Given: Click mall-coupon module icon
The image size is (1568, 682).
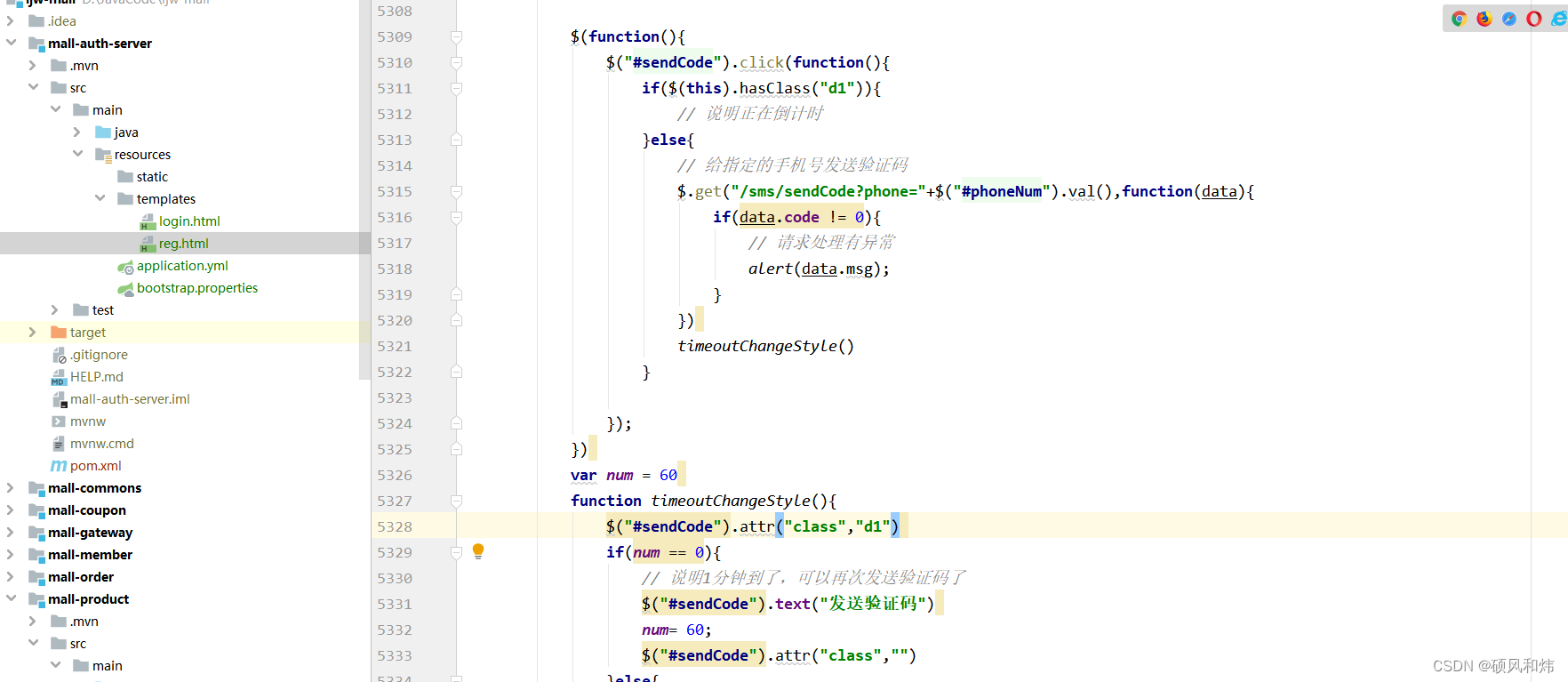Looking at the screenshot, I should (x=36, y=510).
